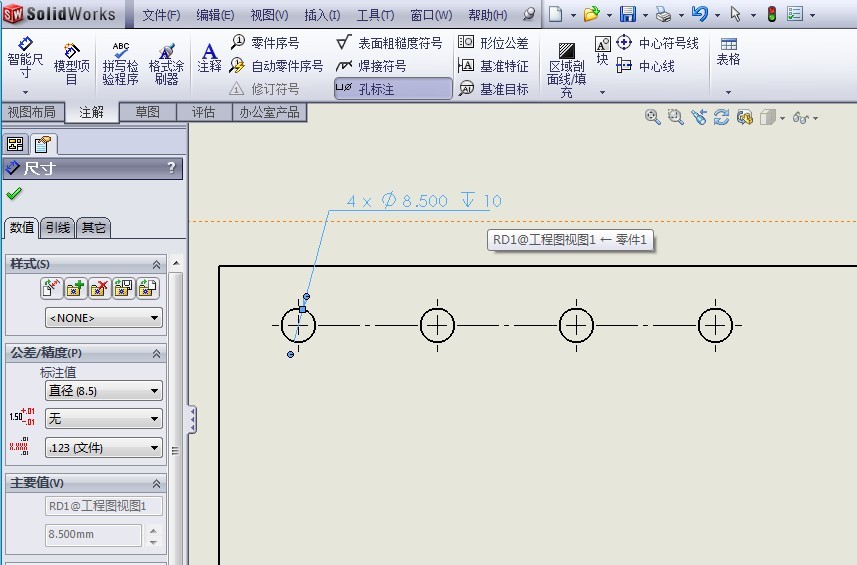857x565 pixels.
Task: Open the 工具(T) menu
Action: 375,15
